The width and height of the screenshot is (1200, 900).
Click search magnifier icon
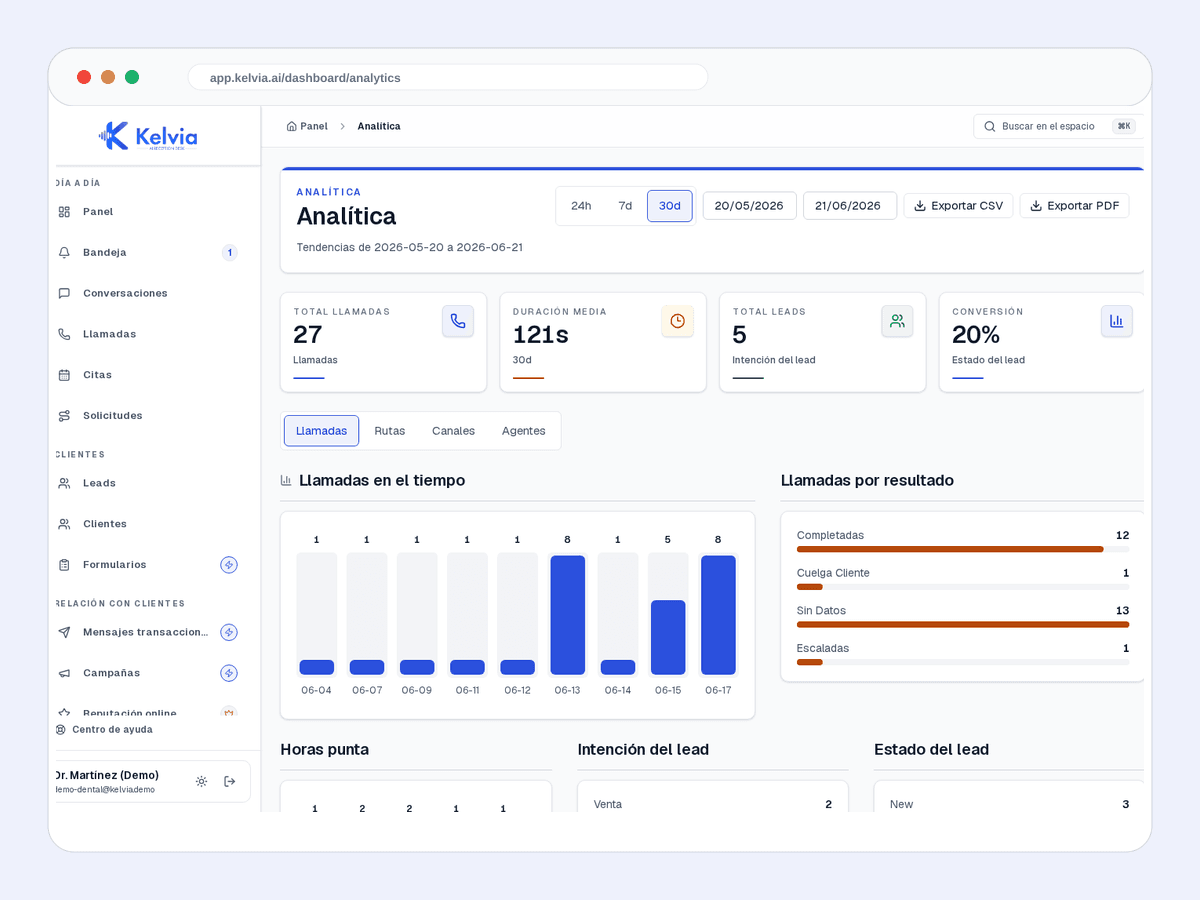click(x=990, y=127)
